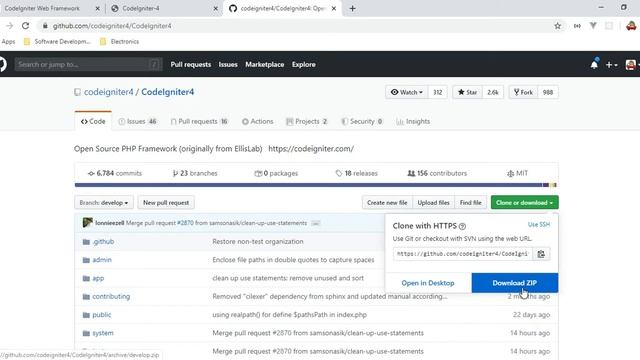This screenshot has height=360, width=640.
Task: View 312 watchers count
Action: (x=438, y=92)
